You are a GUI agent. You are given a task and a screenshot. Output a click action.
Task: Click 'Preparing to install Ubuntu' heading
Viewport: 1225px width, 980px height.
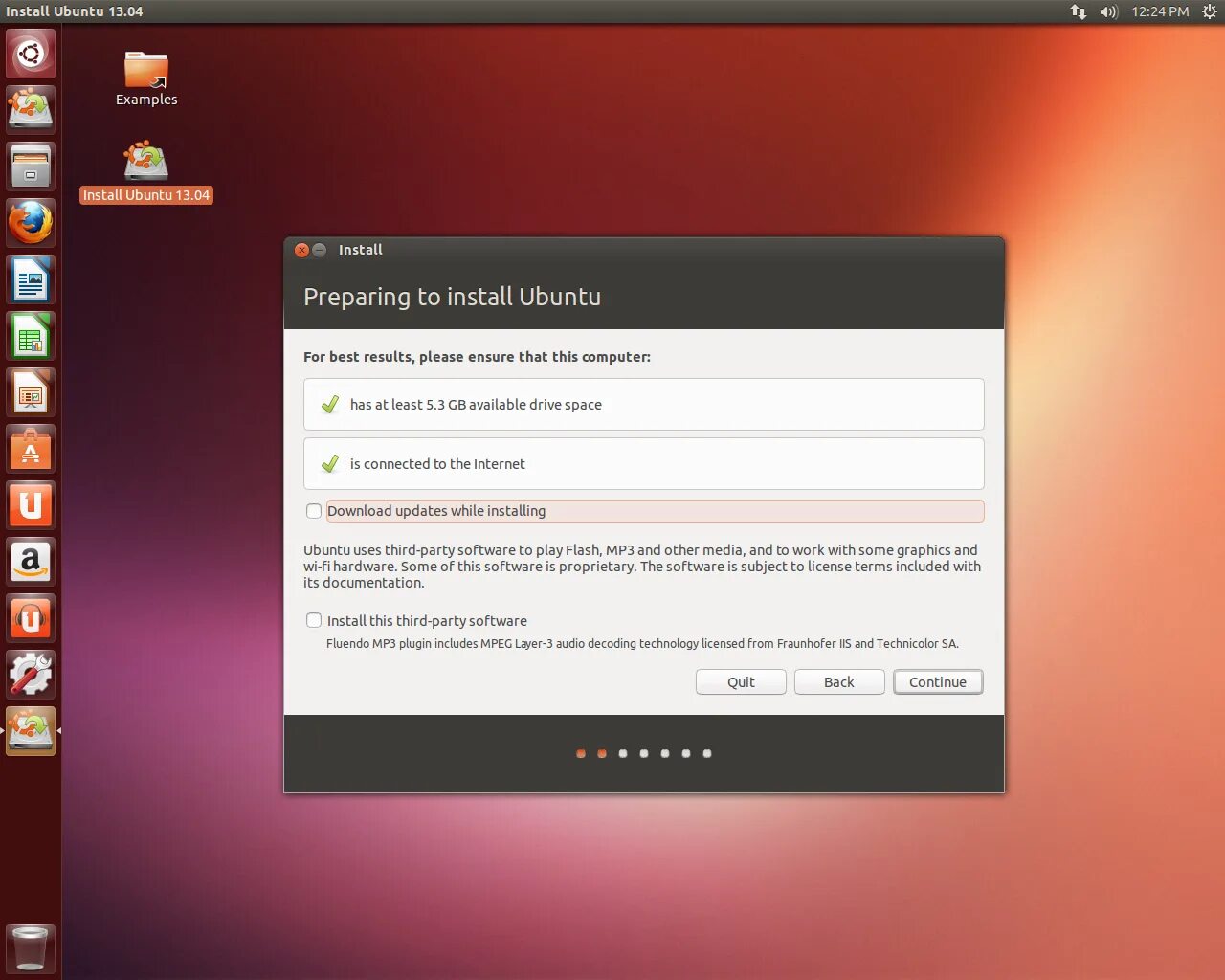click(x=452, y=297)
